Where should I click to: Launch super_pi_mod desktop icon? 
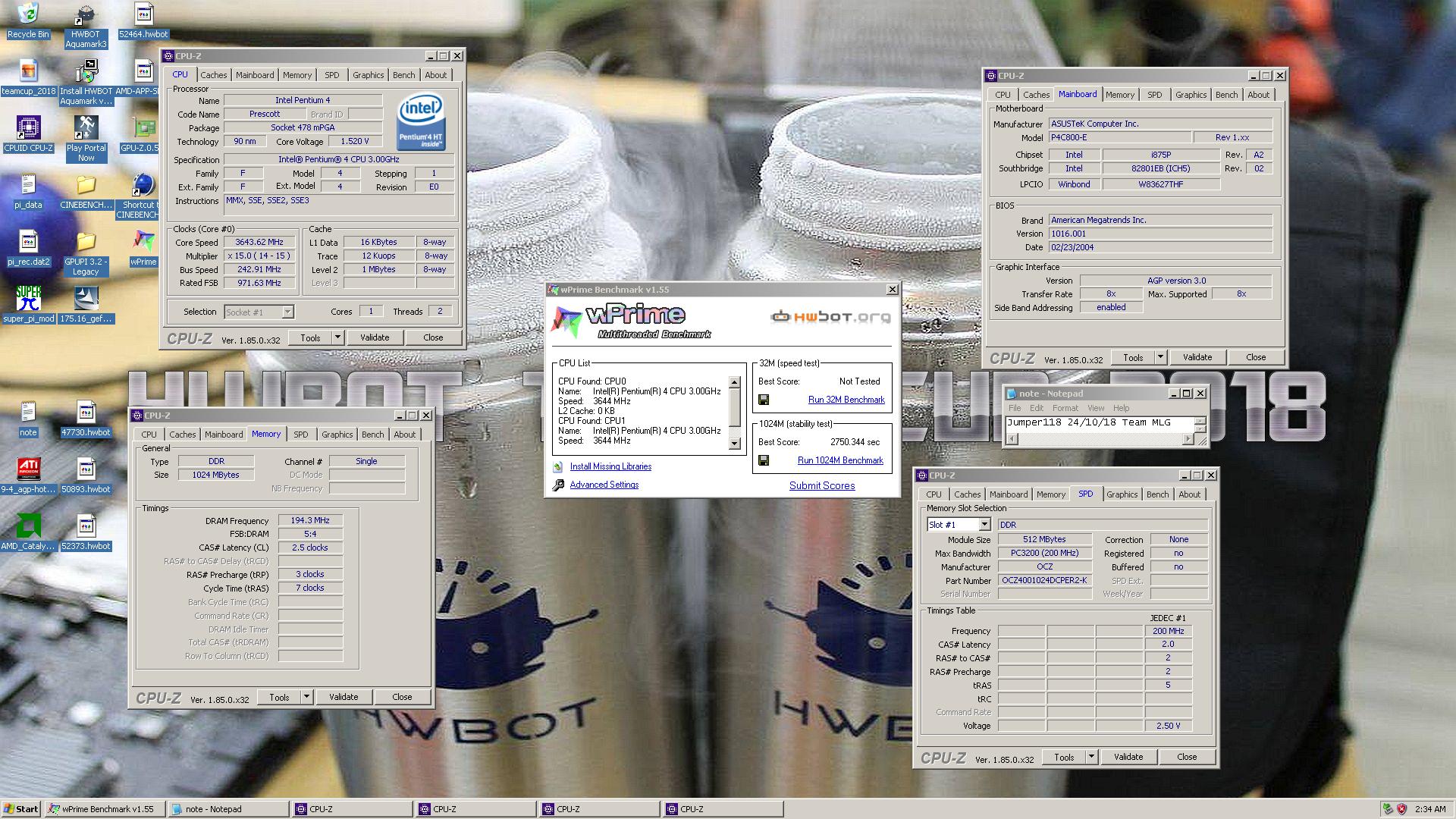coord(28,305)
